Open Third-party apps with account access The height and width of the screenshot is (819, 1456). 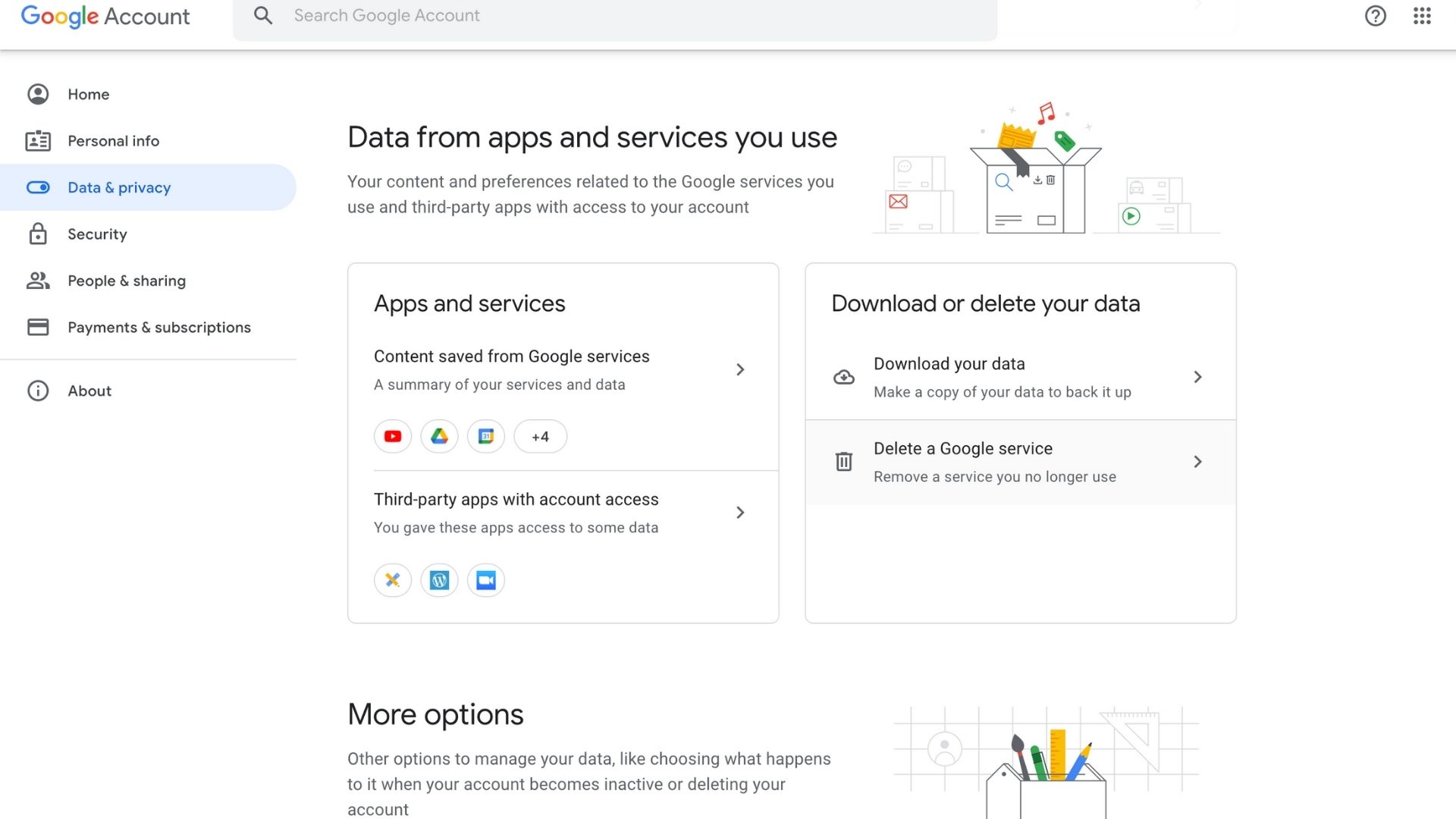563,513
